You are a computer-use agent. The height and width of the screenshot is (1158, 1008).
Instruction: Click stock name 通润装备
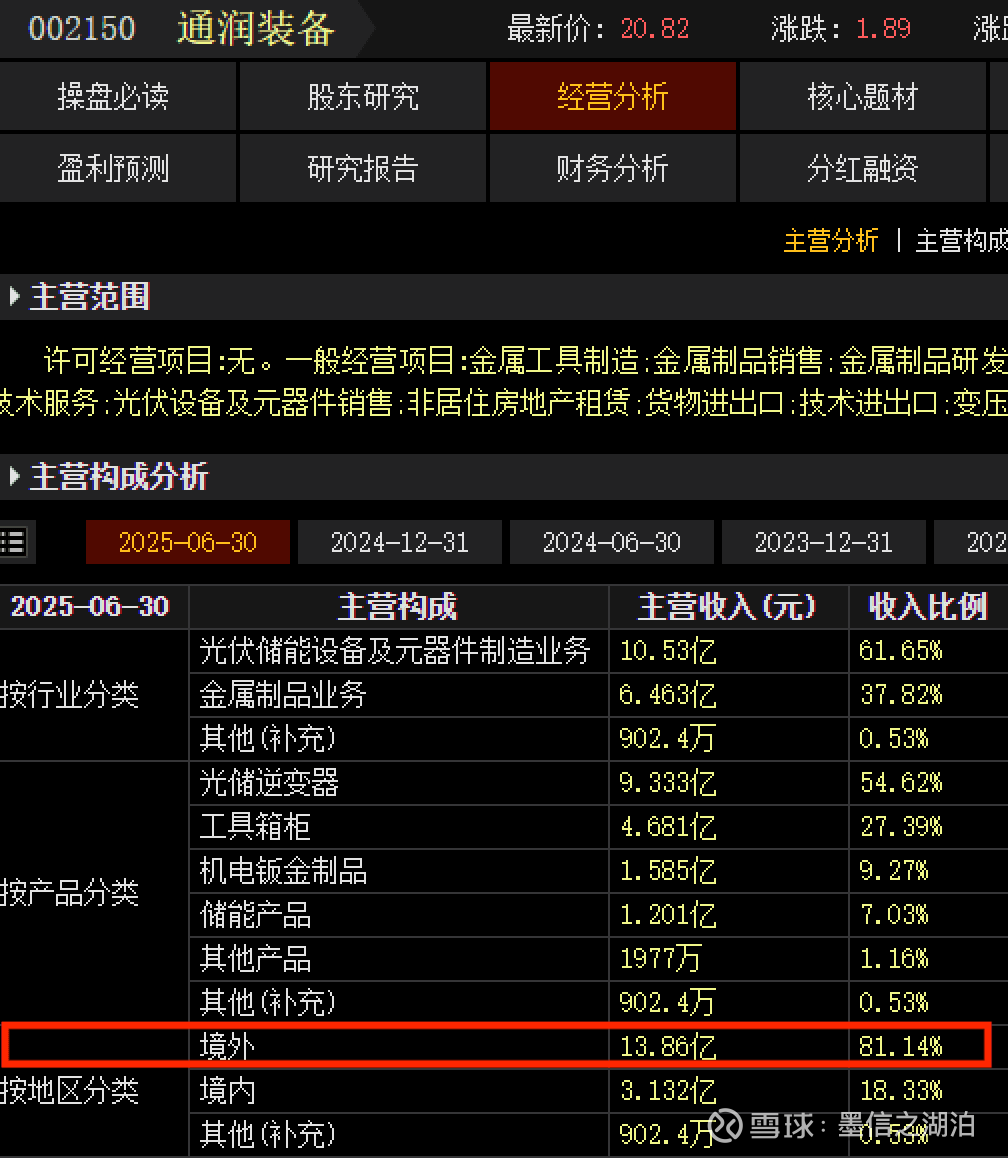pyautogui.click(x=256, y=29)
